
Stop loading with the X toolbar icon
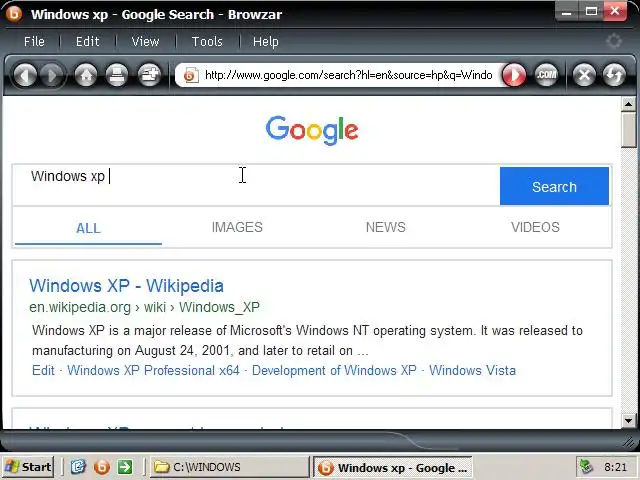point(584,76)
